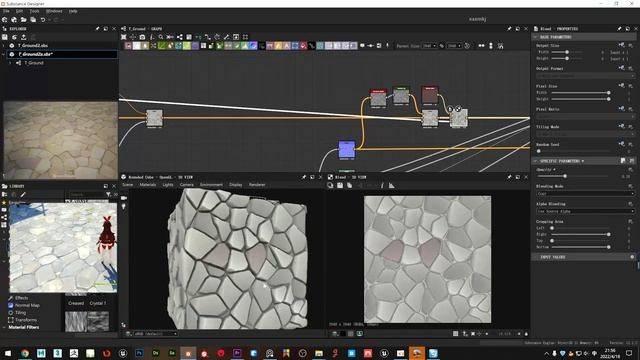Open the Output Format dropdown
This screenshot has width=640, height=360.
(585, 76)
